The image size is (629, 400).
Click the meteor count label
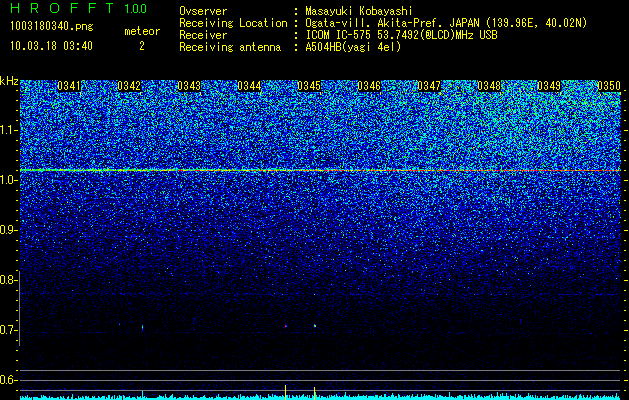[x=142, y=31]
